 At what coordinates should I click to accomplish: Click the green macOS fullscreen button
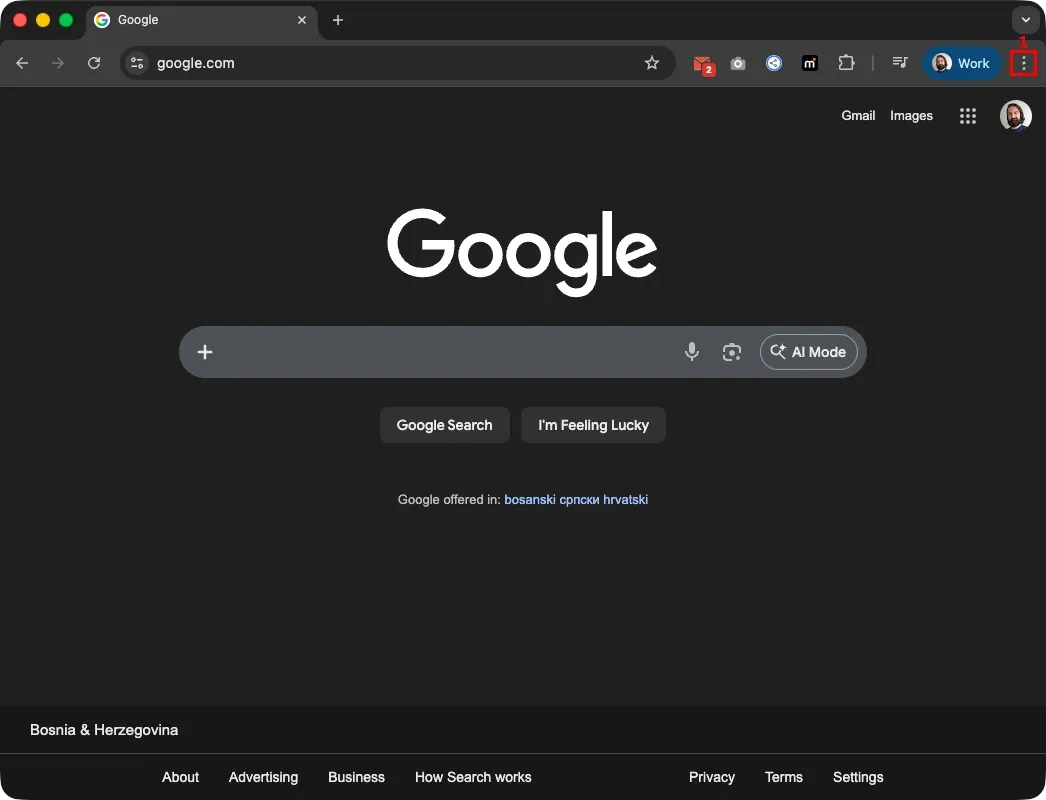(66, 20)
